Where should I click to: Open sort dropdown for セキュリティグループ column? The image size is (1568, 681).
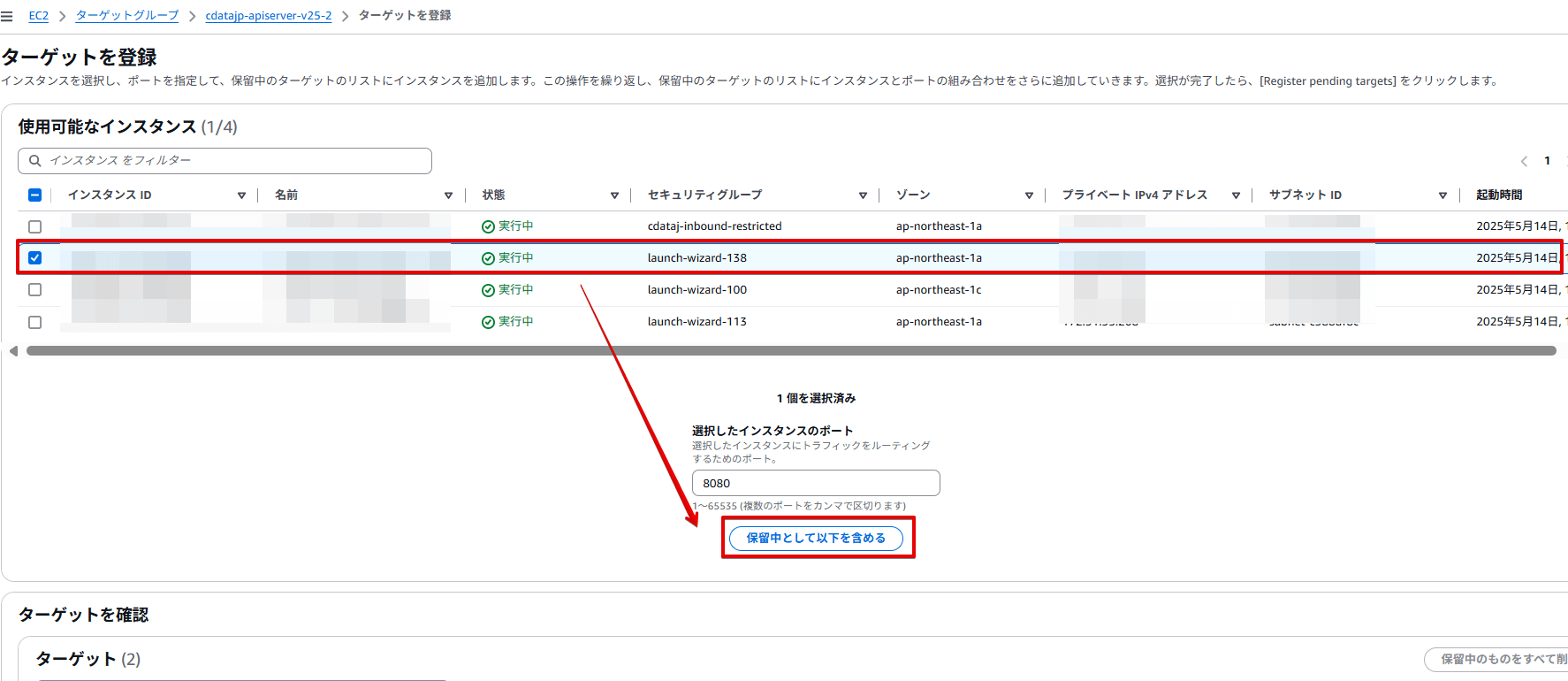pyautogui.click(x=863, y=195)
